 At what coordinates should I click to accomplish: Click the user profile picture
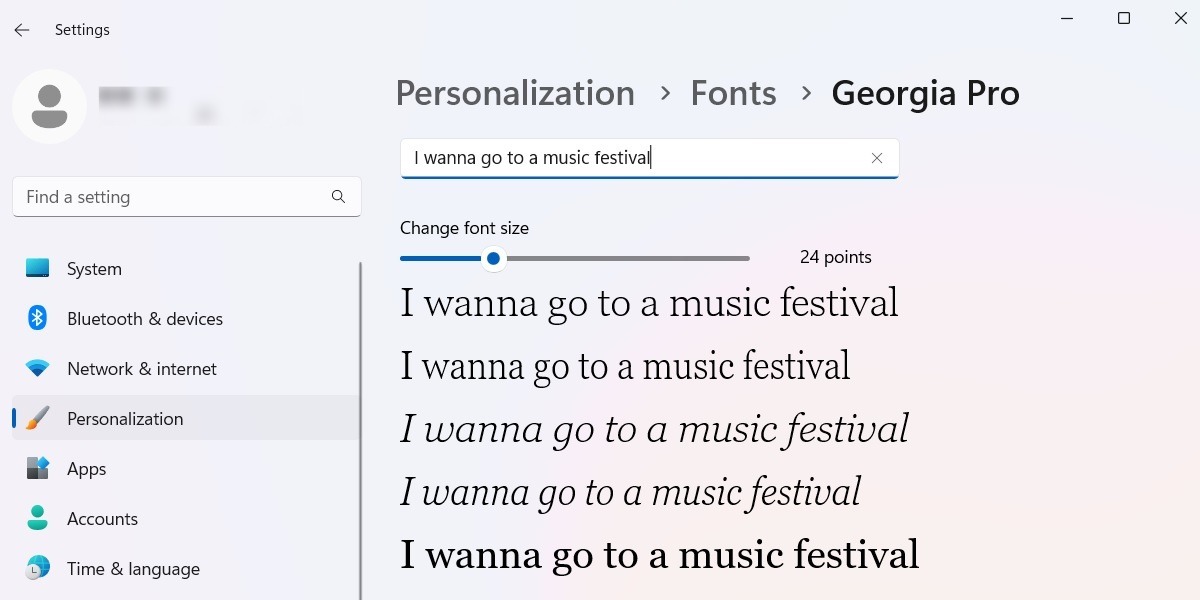click(x=50, y=106)
